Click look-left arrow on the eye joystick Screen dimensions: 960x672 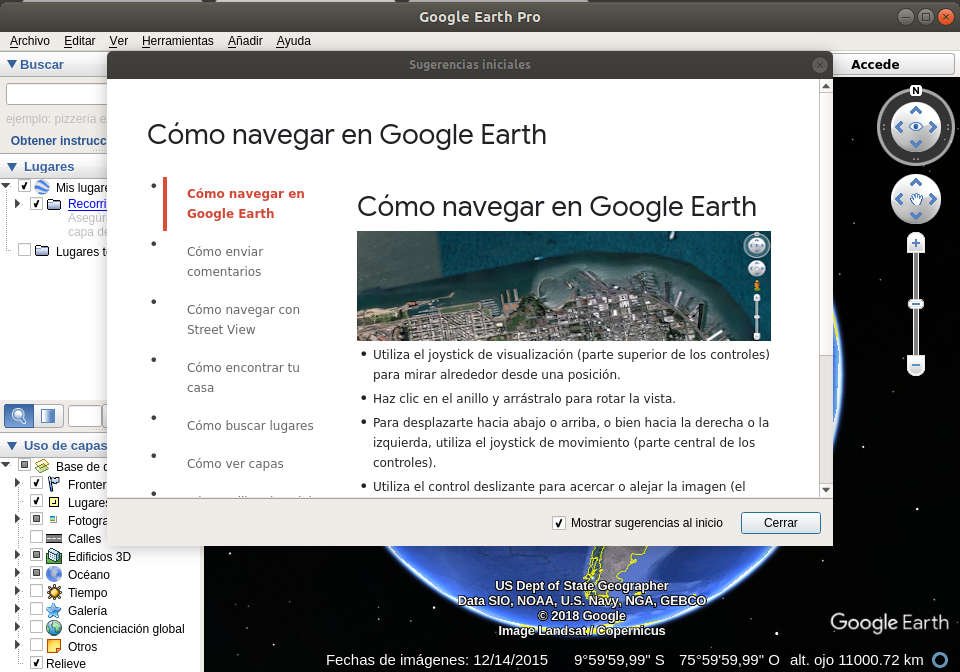pos(899,127)
